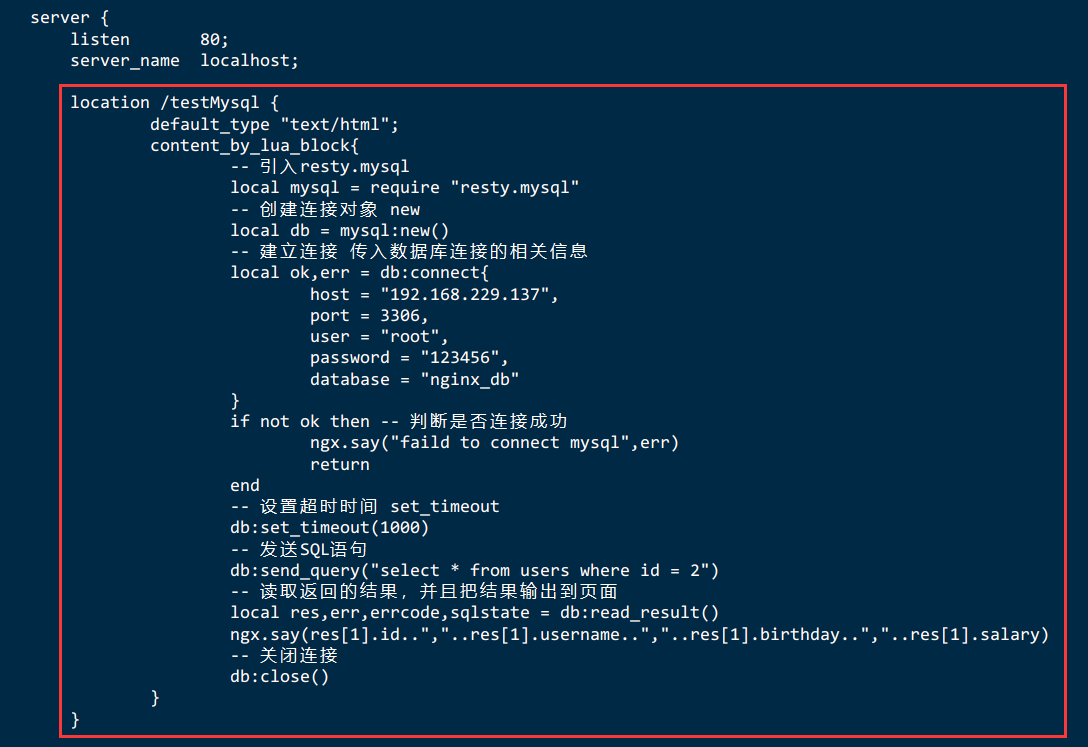This screenshot has height=747, width=1088.
Task: Click the user = "root" line
Action: pyautogui.click(x=379, y=337)
